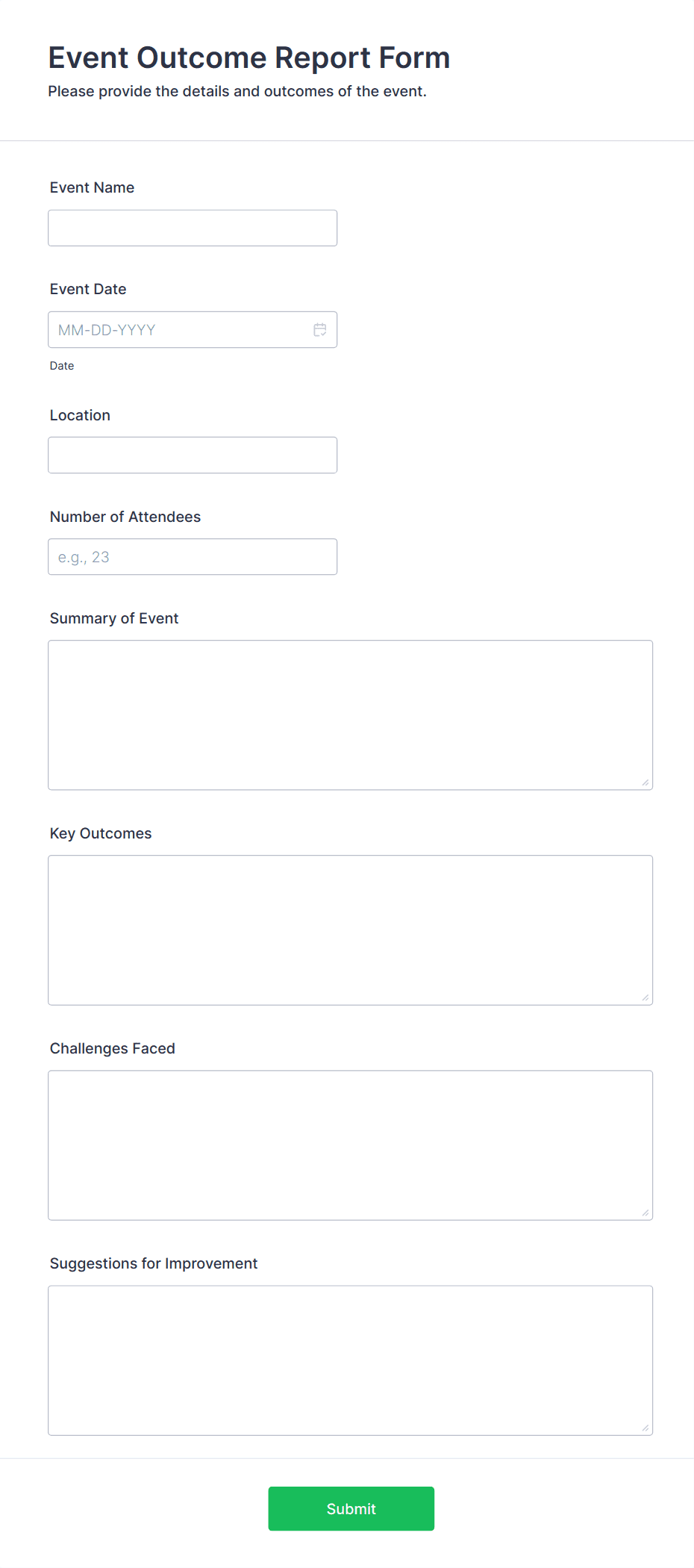Click the Number of Attendees field
Screen dimensions: 694x1568
coord(192,556)
